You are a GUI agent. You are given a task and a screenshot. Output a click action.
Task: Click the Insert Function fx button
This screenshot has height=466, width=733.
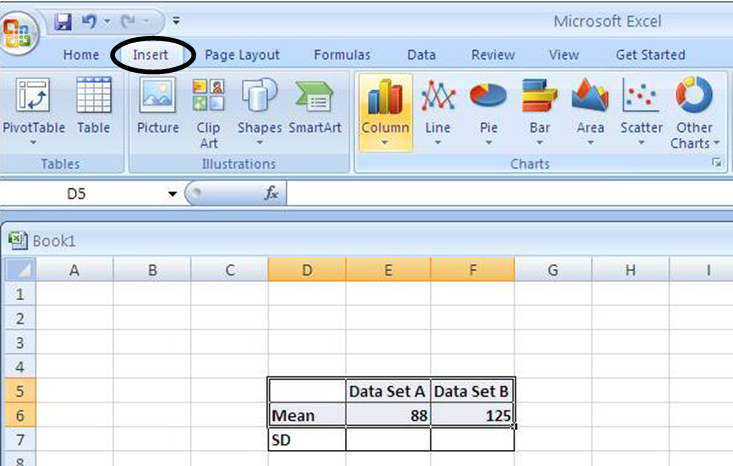(270, 194)
